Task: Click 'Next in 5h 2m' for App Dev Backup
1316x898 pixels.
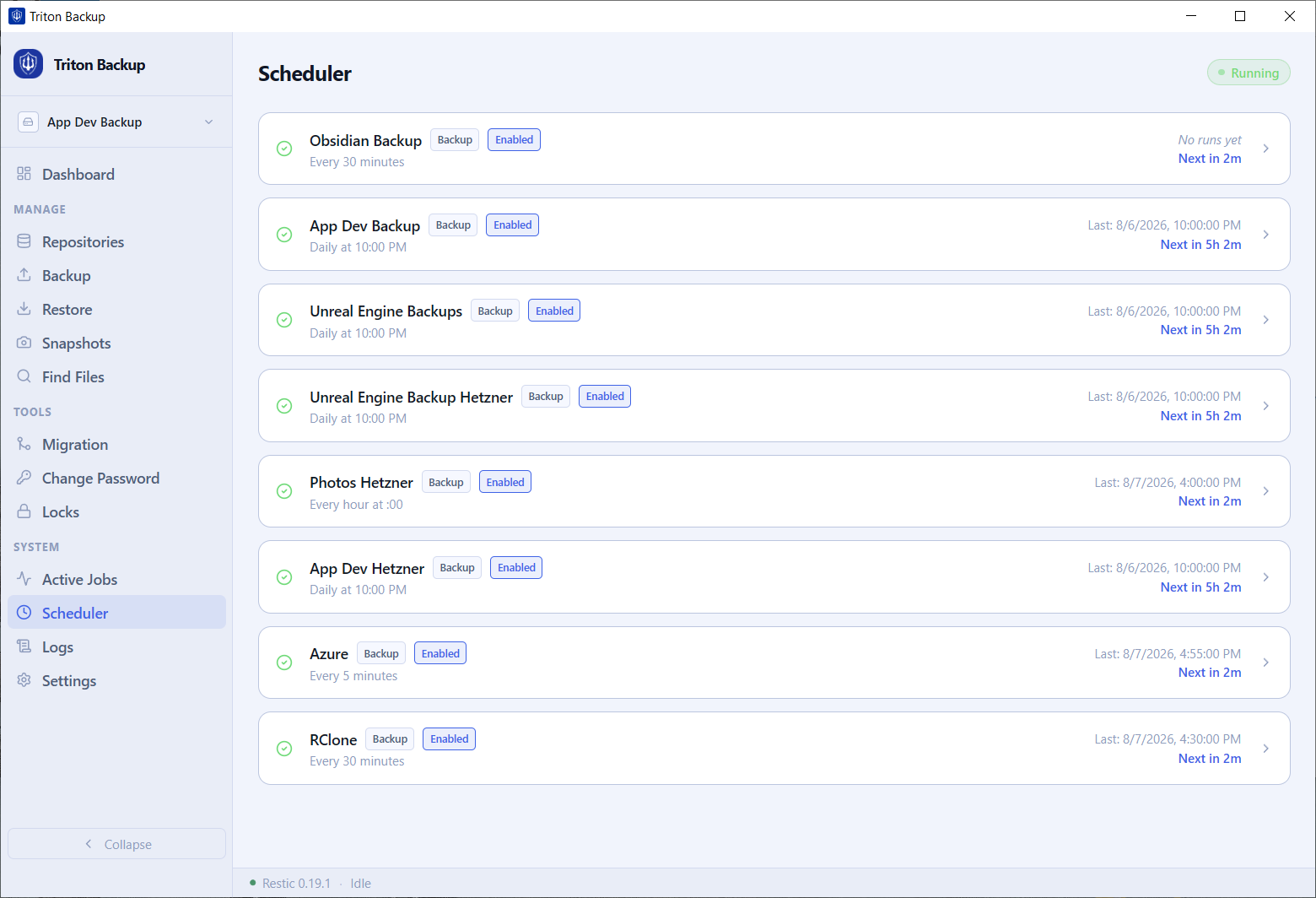Action: (x=1200, y=245)
